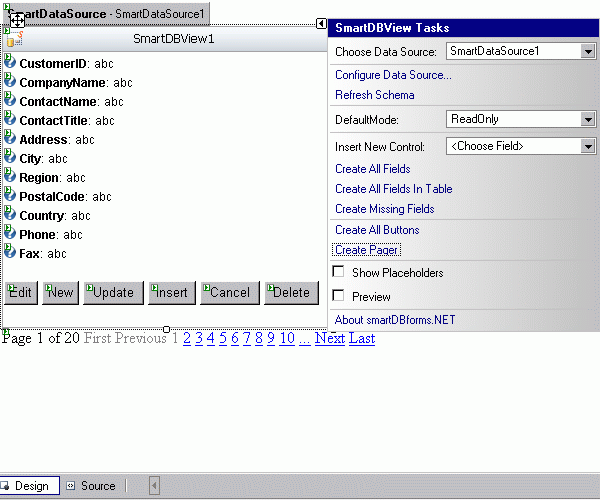Click the Delete button
Viewport: 600px width, 500px height.
291,293
